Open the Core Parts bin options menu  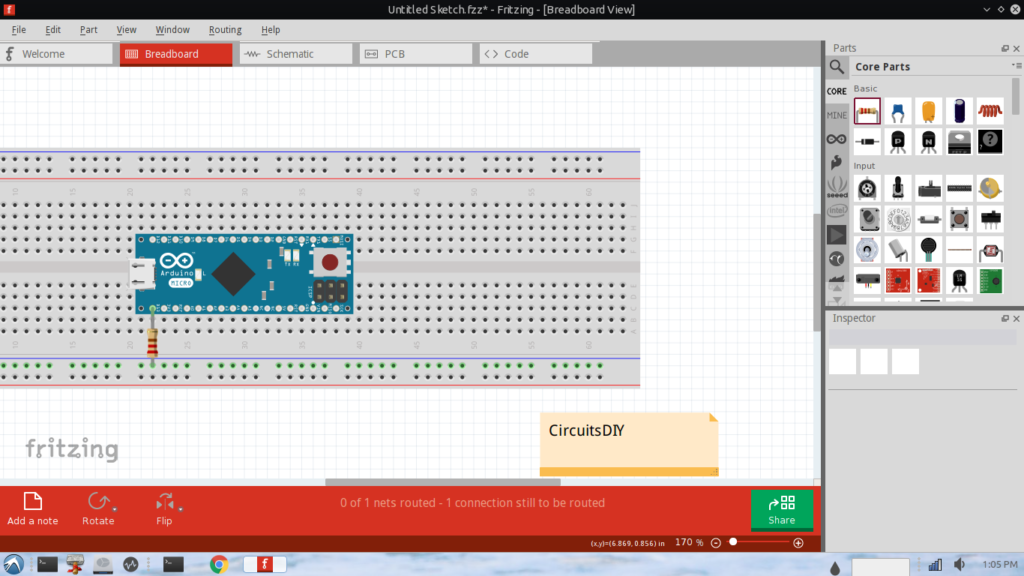[x=1016, y=66]
